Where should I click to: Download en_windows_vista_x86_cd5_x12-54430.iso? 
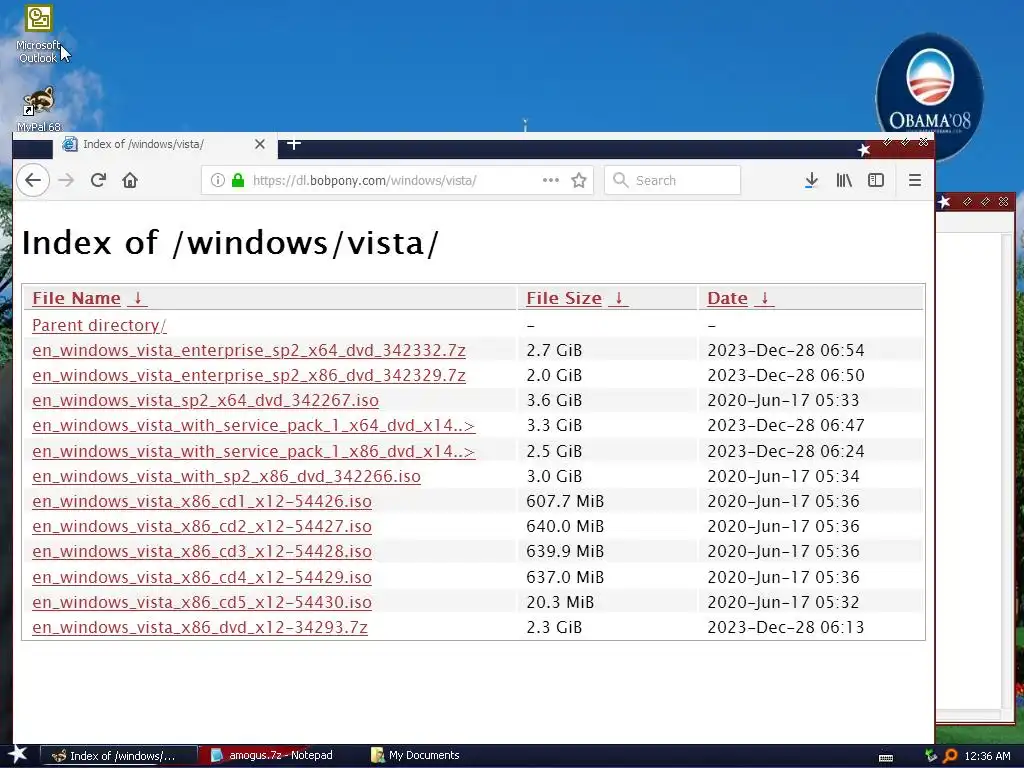(202, 602)
